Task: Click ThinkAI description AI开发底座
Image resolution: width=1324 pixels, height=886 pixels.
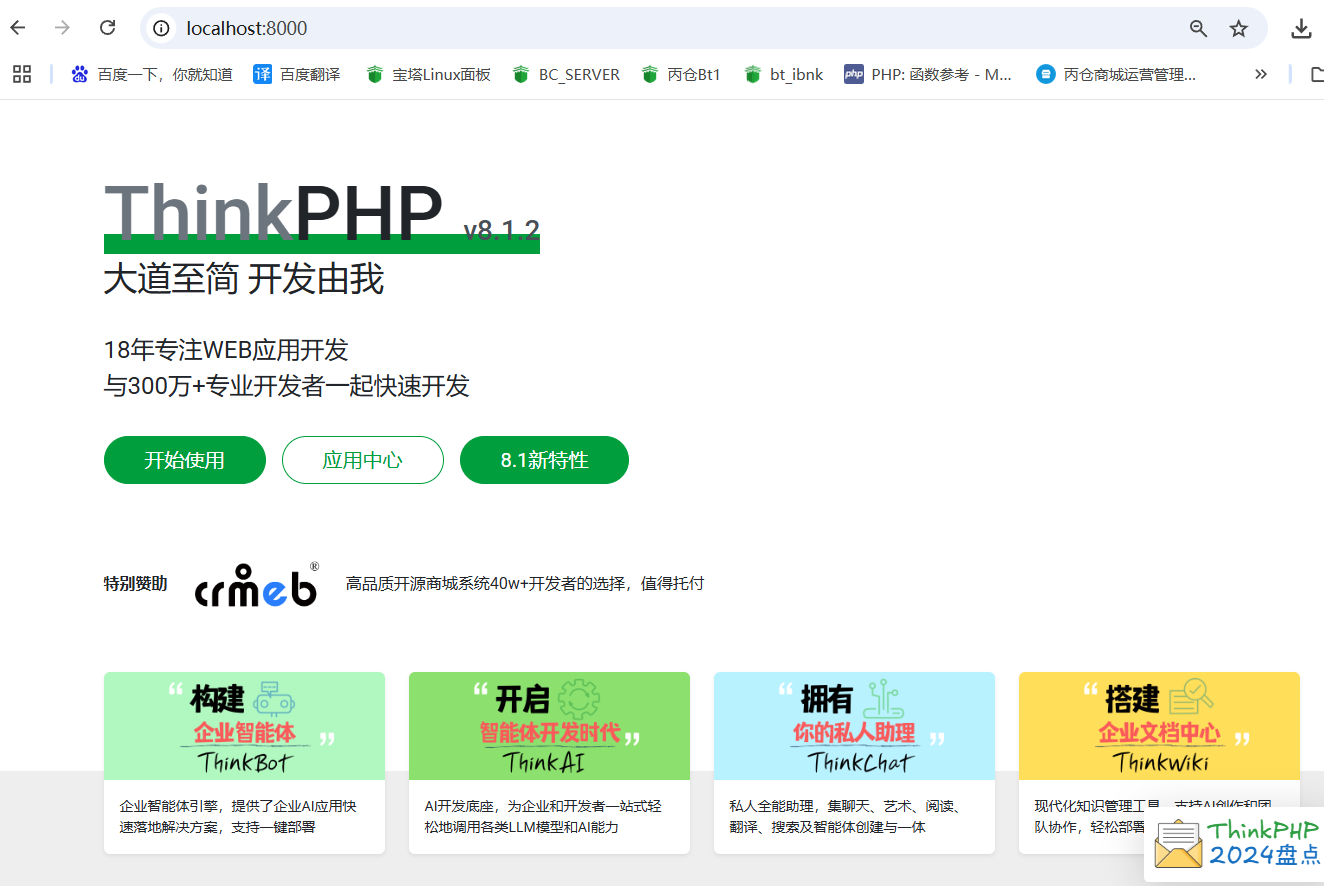Action: 543,816
